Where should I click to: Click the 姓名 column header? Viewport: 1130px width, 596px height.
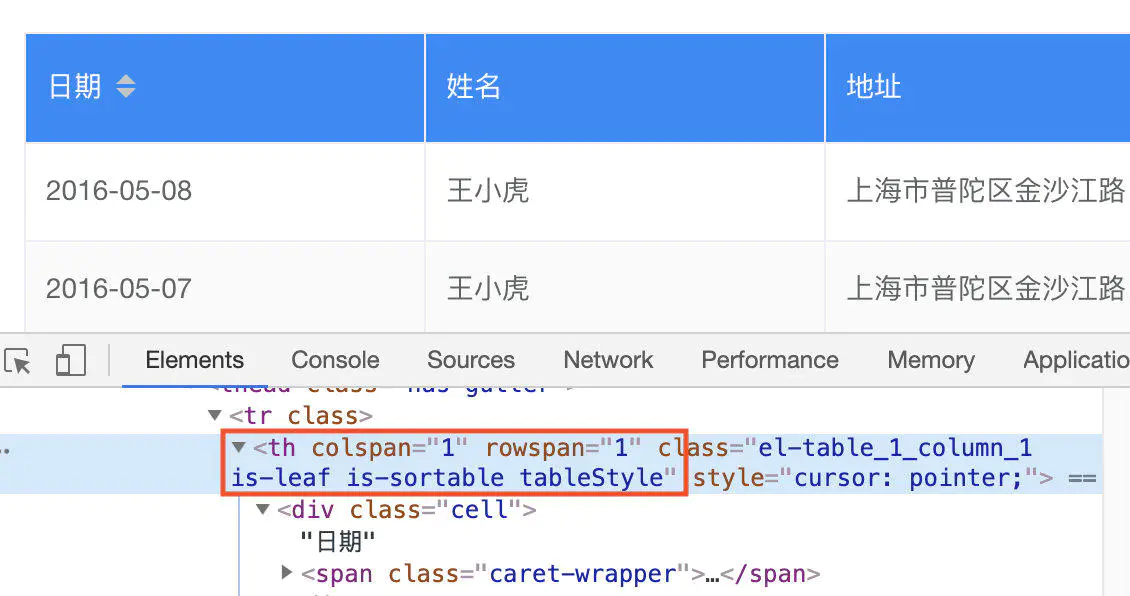473,87
